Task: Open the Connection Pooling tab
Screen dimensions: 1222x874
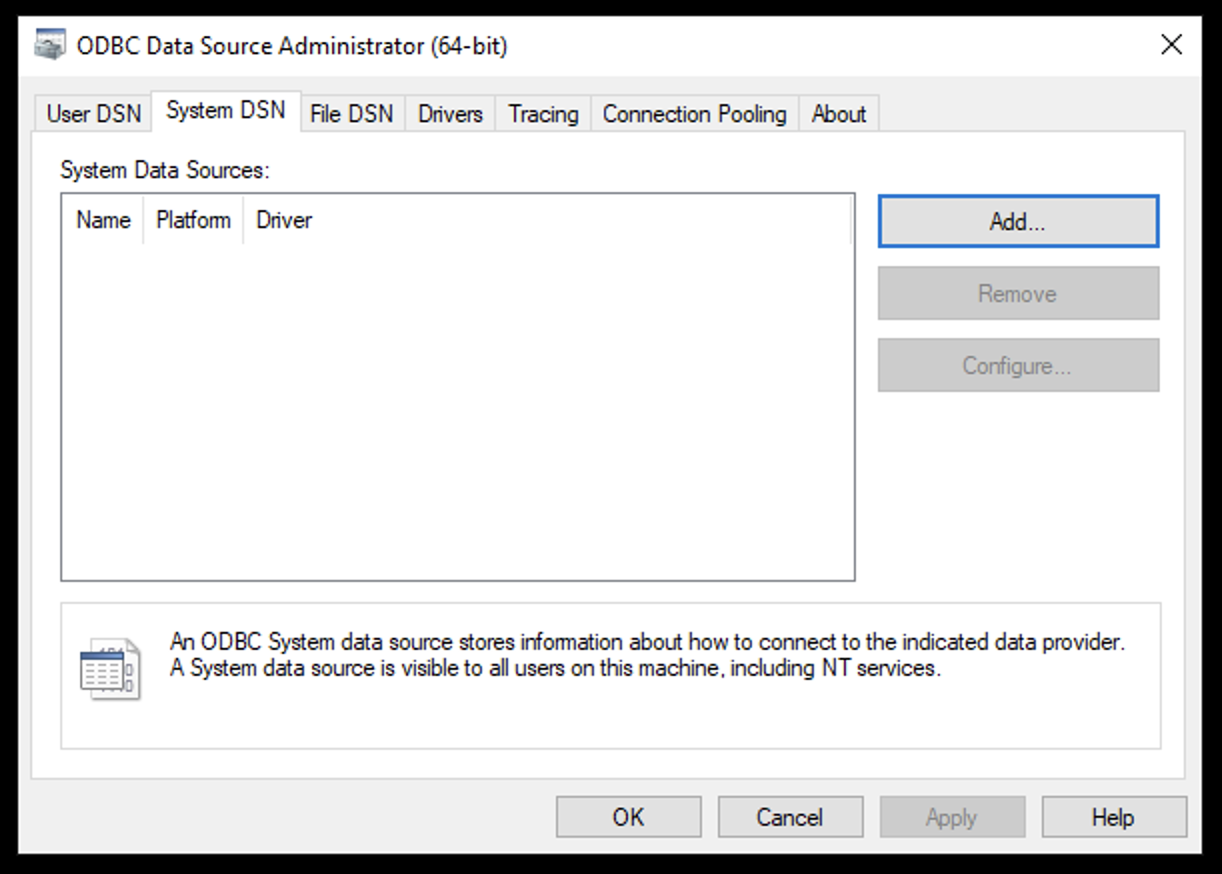Action: [693, 114]
